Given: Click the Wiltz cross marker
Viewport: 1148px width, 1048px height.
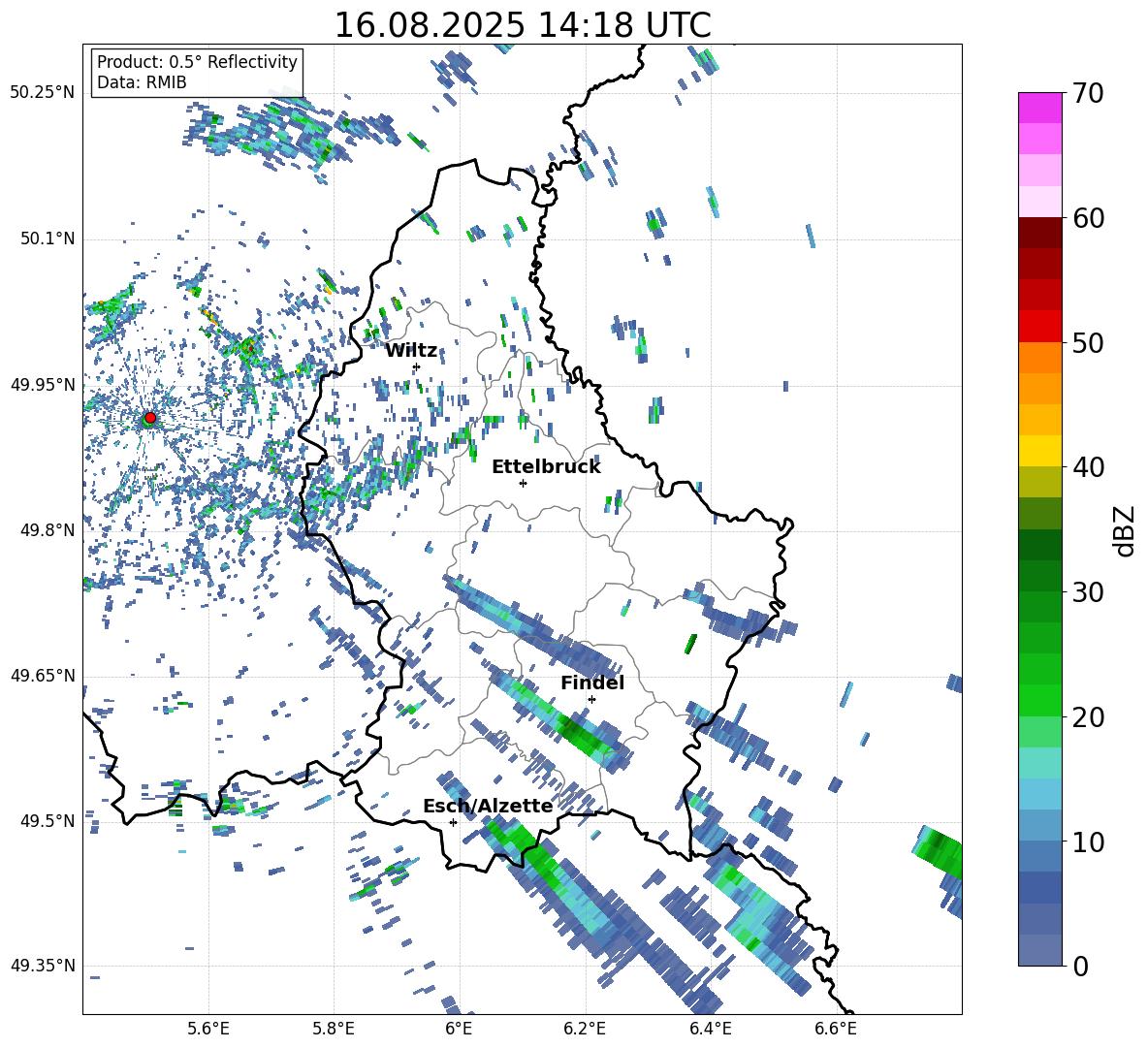Looking at the screenshot, I should [416, 366].
